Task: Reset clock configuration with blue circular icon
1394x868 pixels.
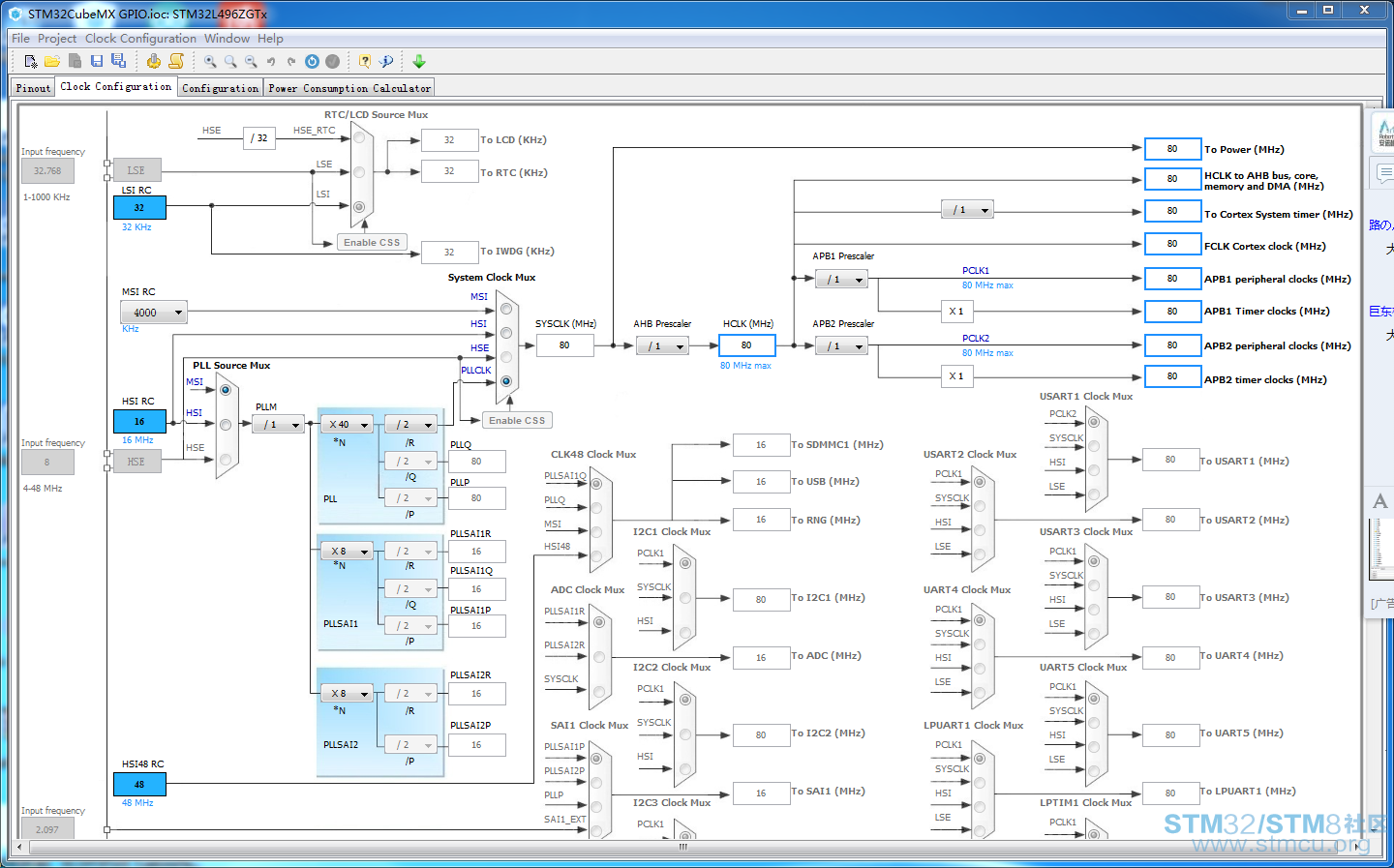Action: [312, 61]
